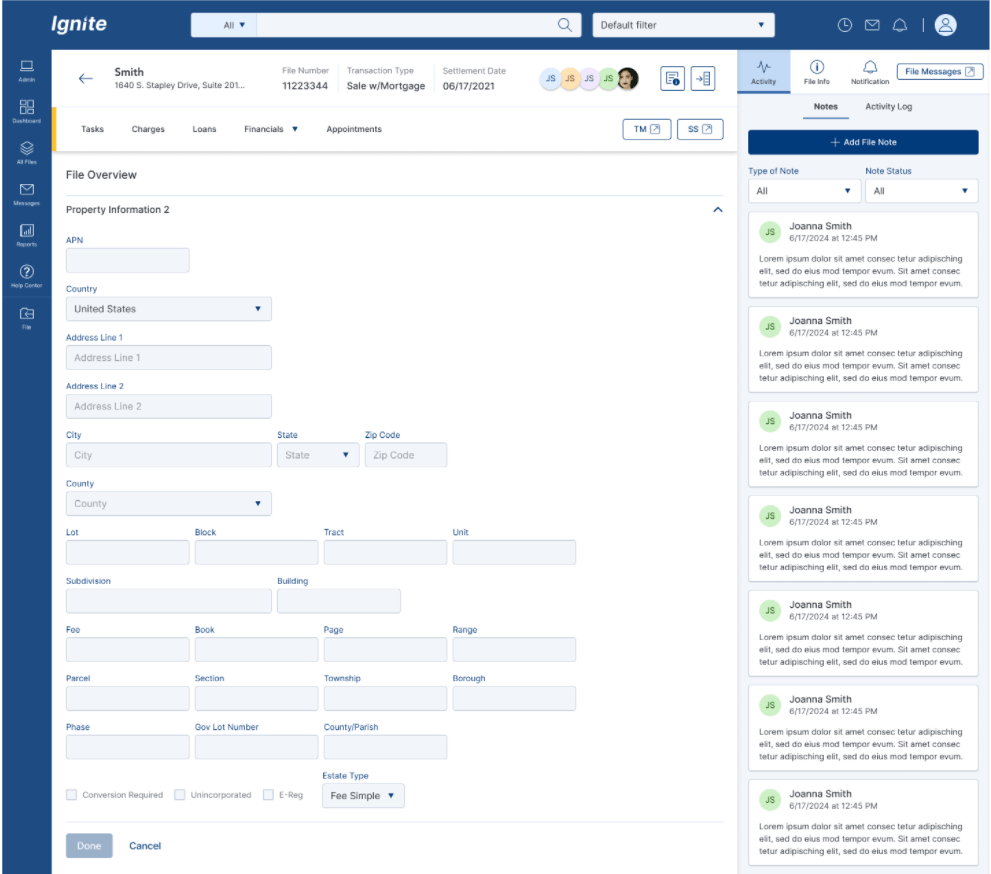Click the APN input field
The height and width of the screenshot is (874, 991).
pyautogui.click(x=128, y=260)
